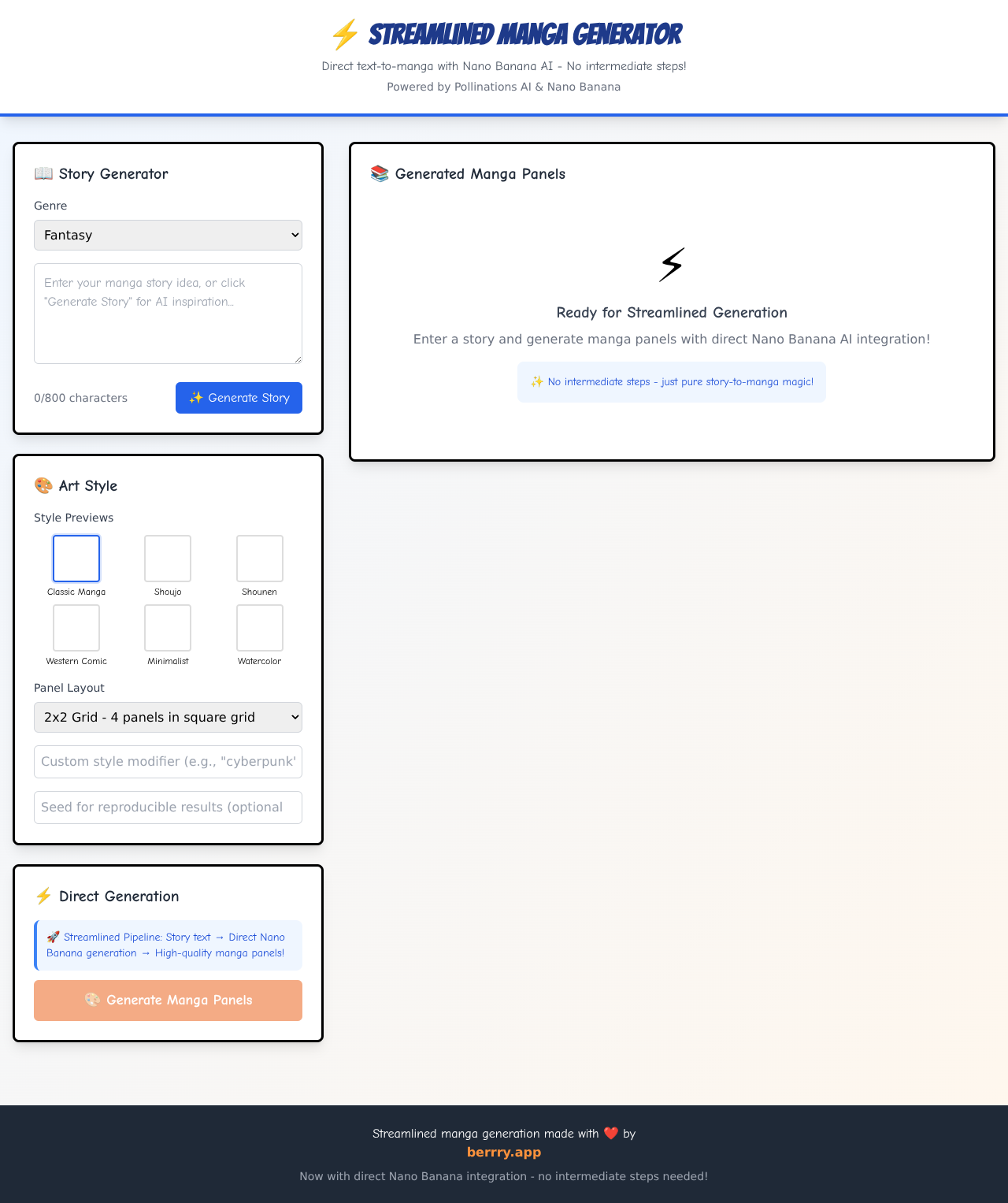Viewport: 1008px width, 1203px height.
Task: Click the book icon beside Story Generator
Action: click(x=43, y=174)
